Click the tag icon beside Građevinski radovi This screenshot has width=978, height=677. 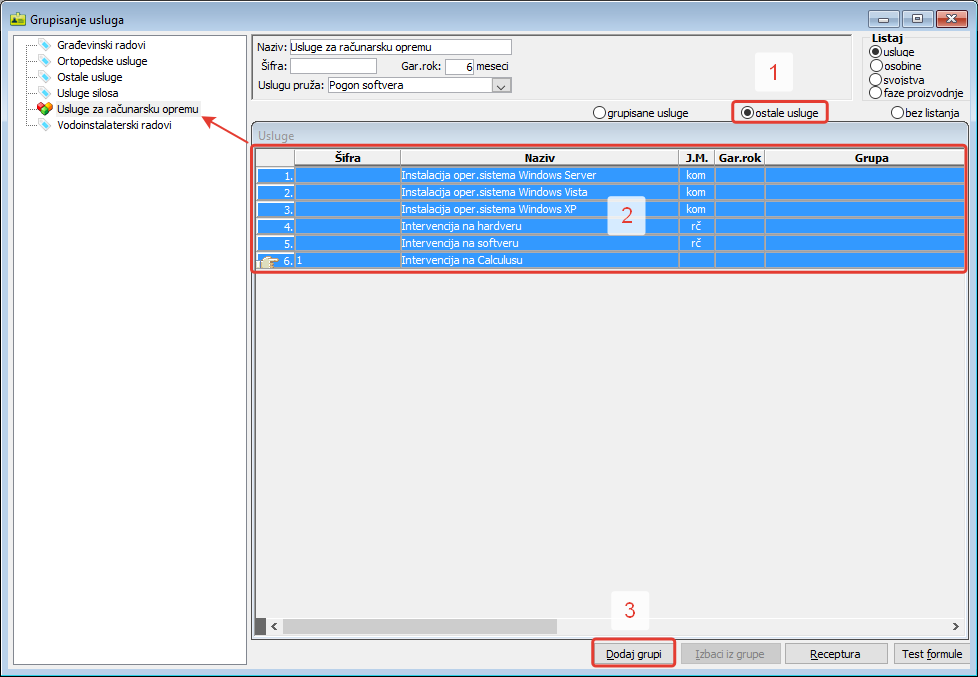click(x=44, y=45)
